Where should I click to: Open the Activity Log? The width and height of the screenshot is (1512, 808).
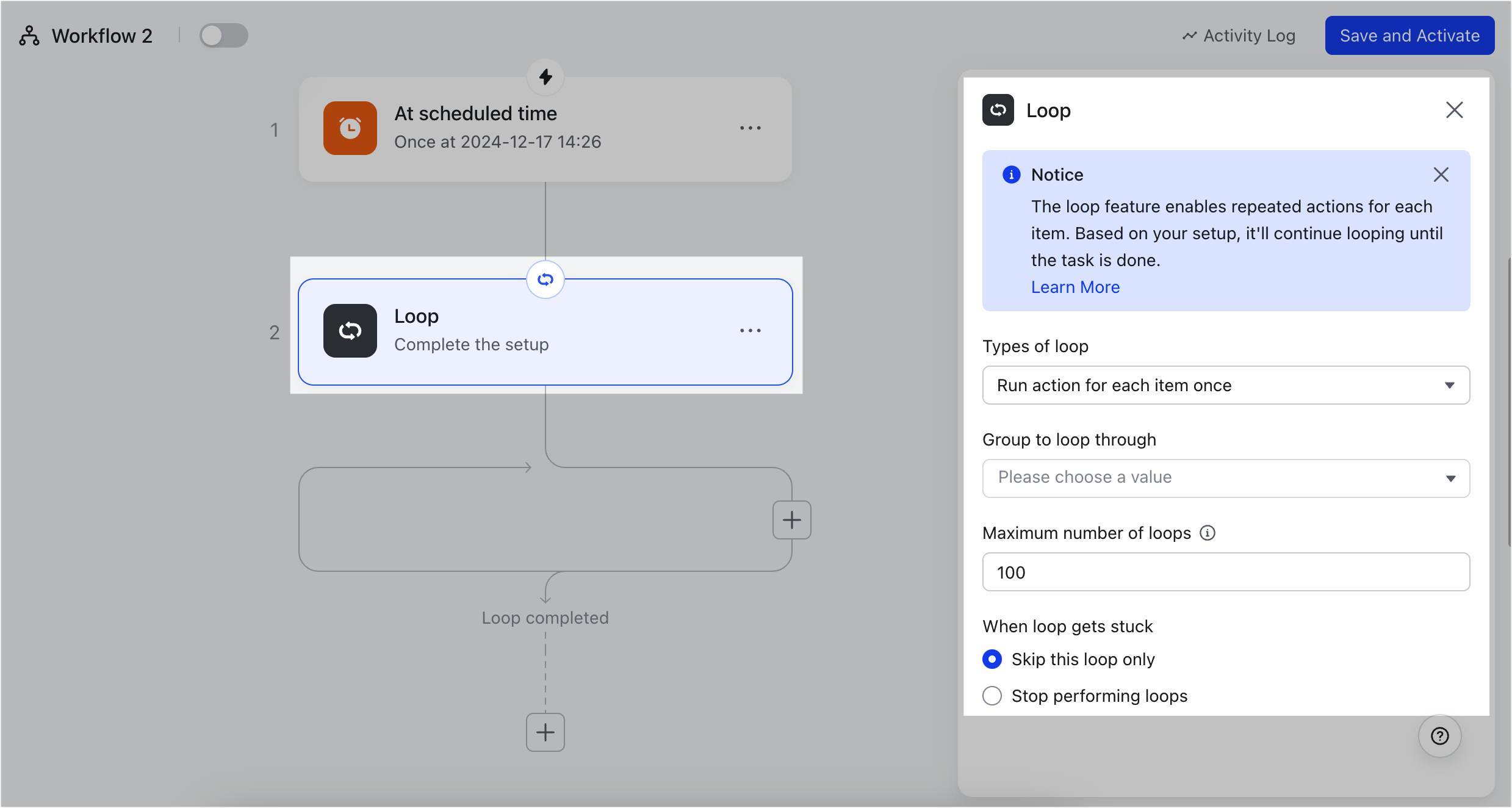click(x=1237, y=35)
